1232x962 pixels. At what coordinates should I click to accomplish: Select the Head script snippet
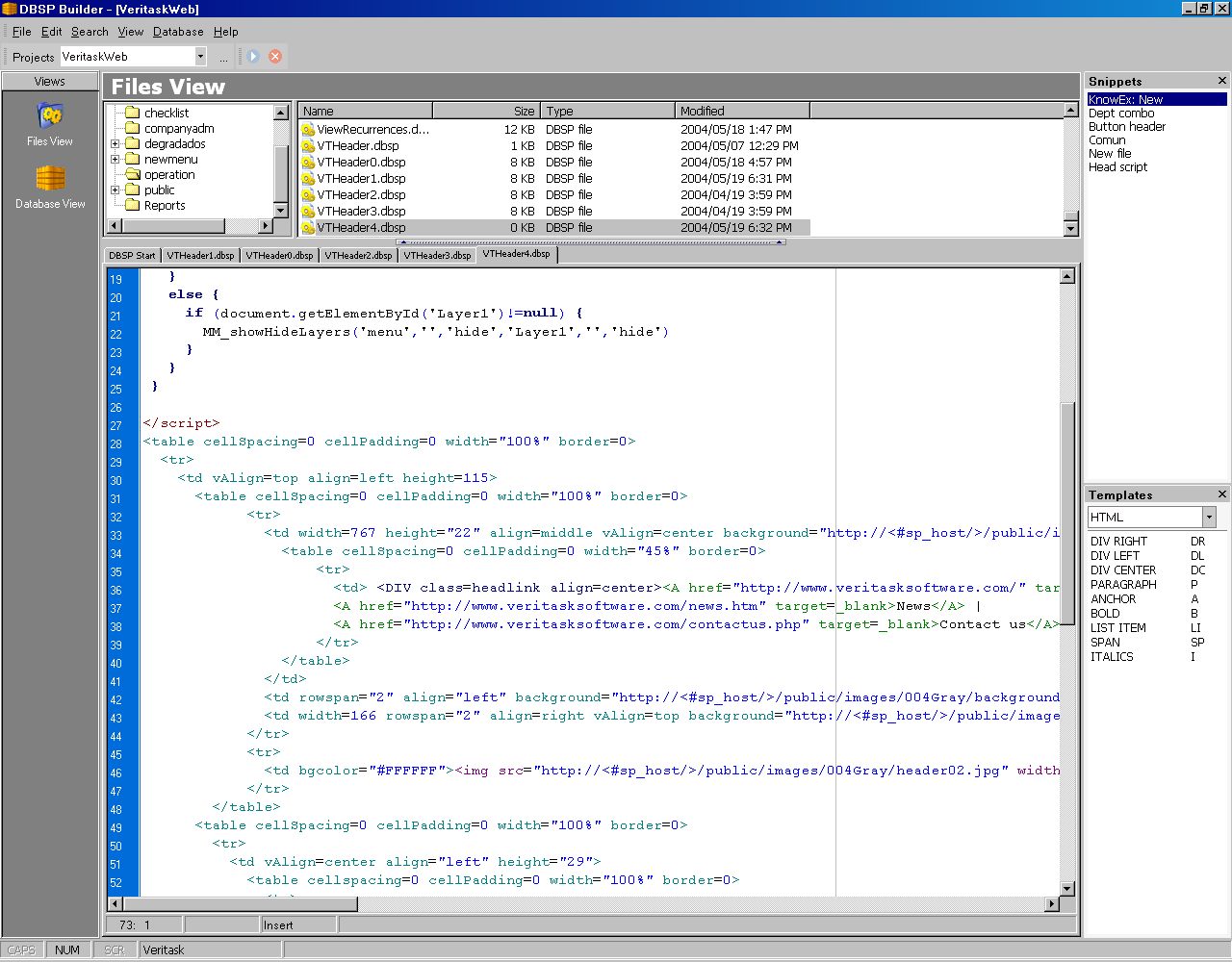tap(1117, 166)
